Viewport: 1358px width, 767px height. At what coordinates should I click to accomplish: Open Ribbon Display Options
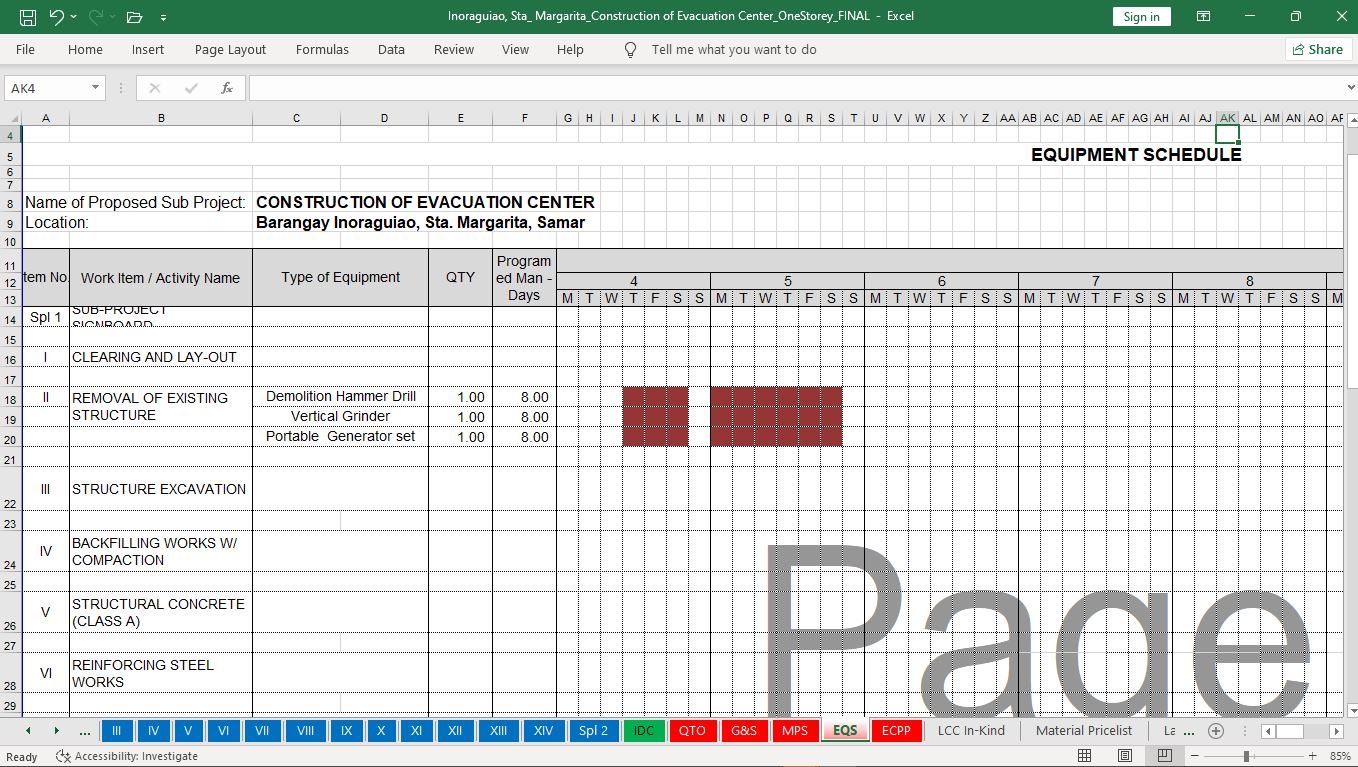point(1204,16)
